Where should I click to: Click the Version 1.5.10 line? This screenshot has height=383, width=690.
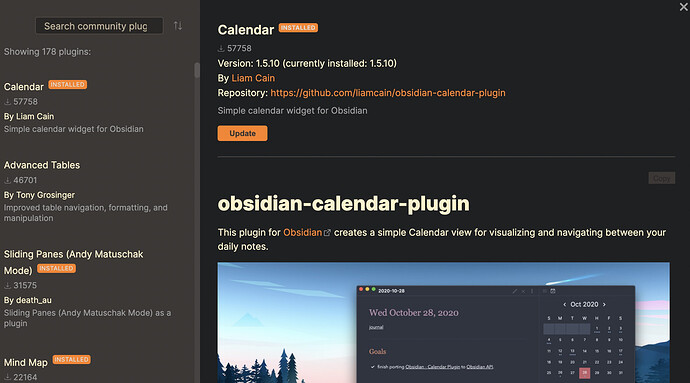(x=307, y=63)
